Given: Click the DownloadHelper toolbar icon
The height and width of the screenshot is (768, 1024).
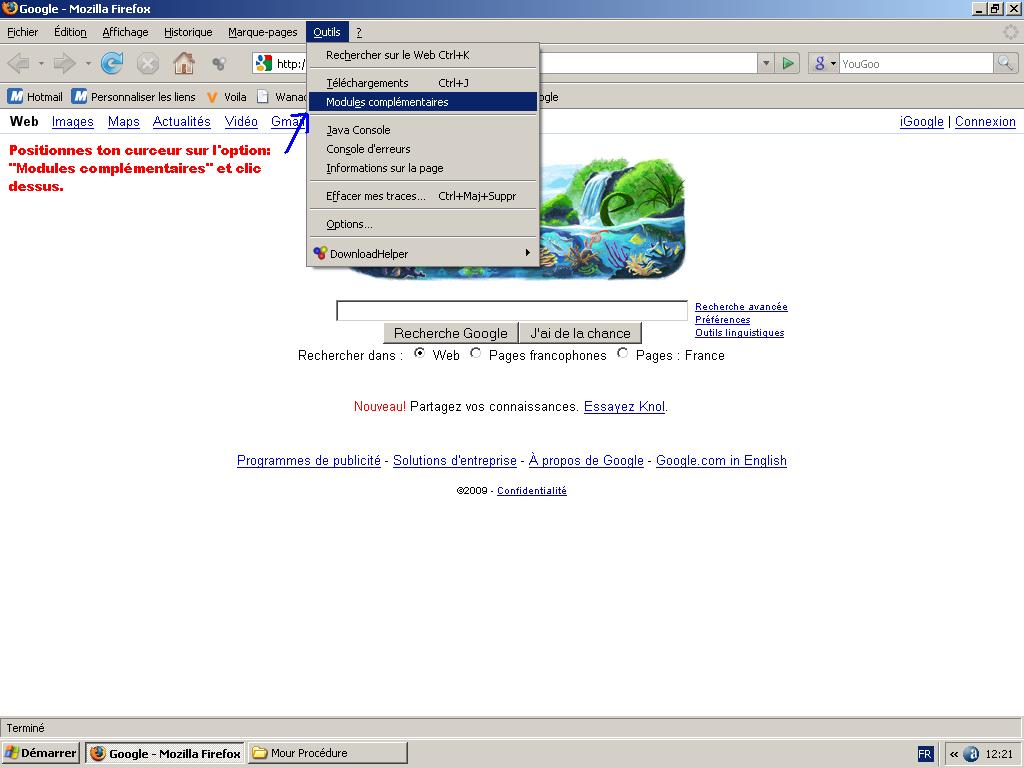Looking at the screenshot, I should click(219, 64).
